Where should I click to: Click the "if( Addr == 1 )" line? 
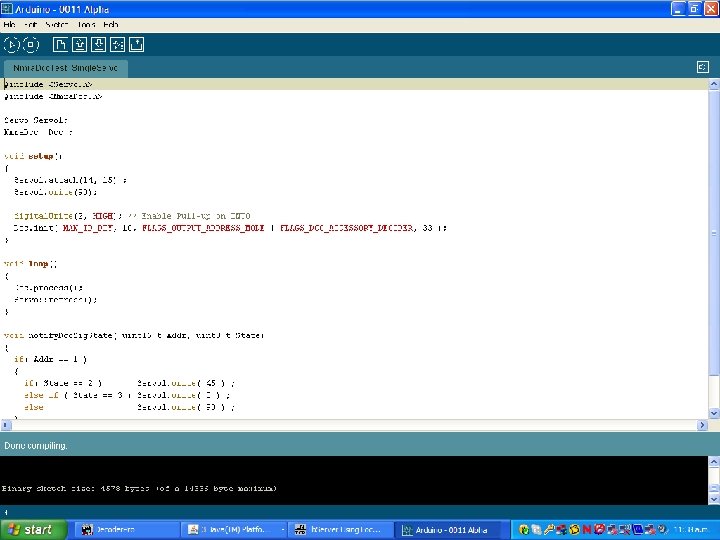tap(51, 360)
